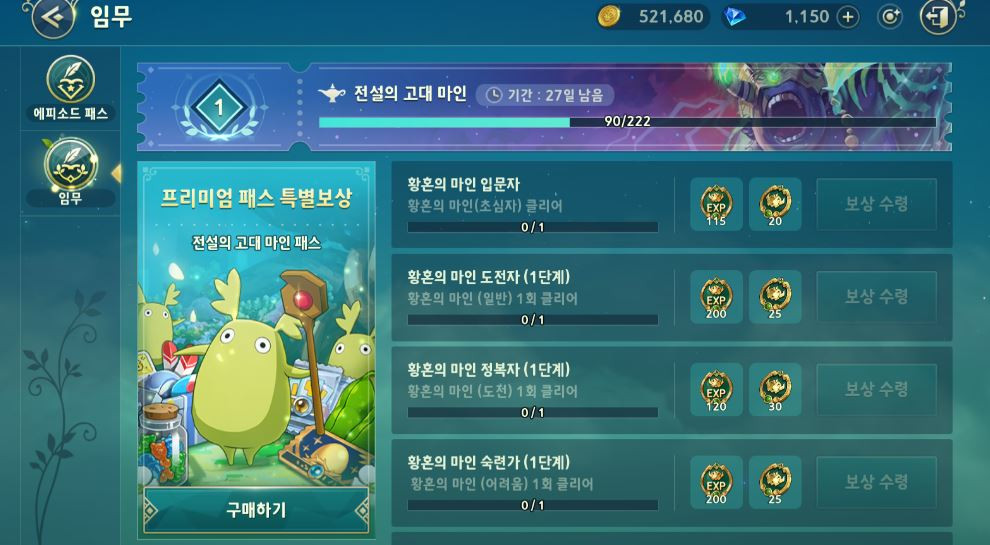Click the EXP 120 reward icon
The height and width of the screenshot is (545, 990).
coord(716,389)
